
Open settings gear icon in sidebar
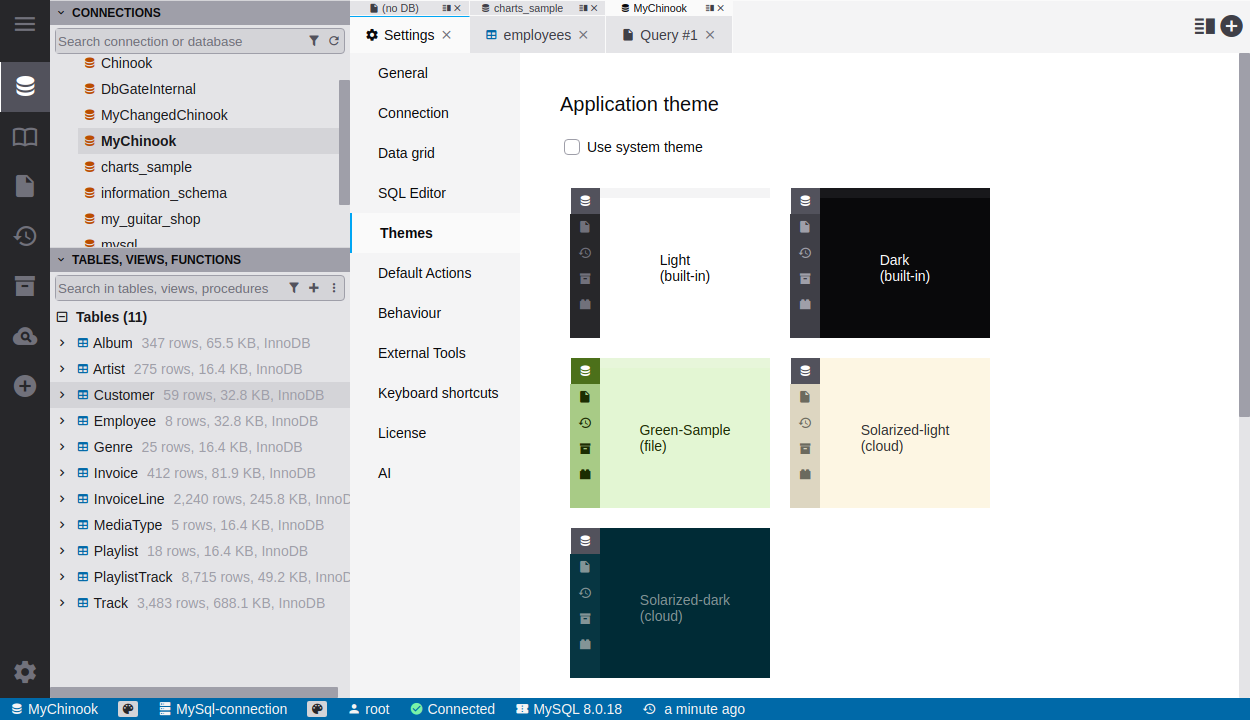pyautogui.click(x=25, y=672)
